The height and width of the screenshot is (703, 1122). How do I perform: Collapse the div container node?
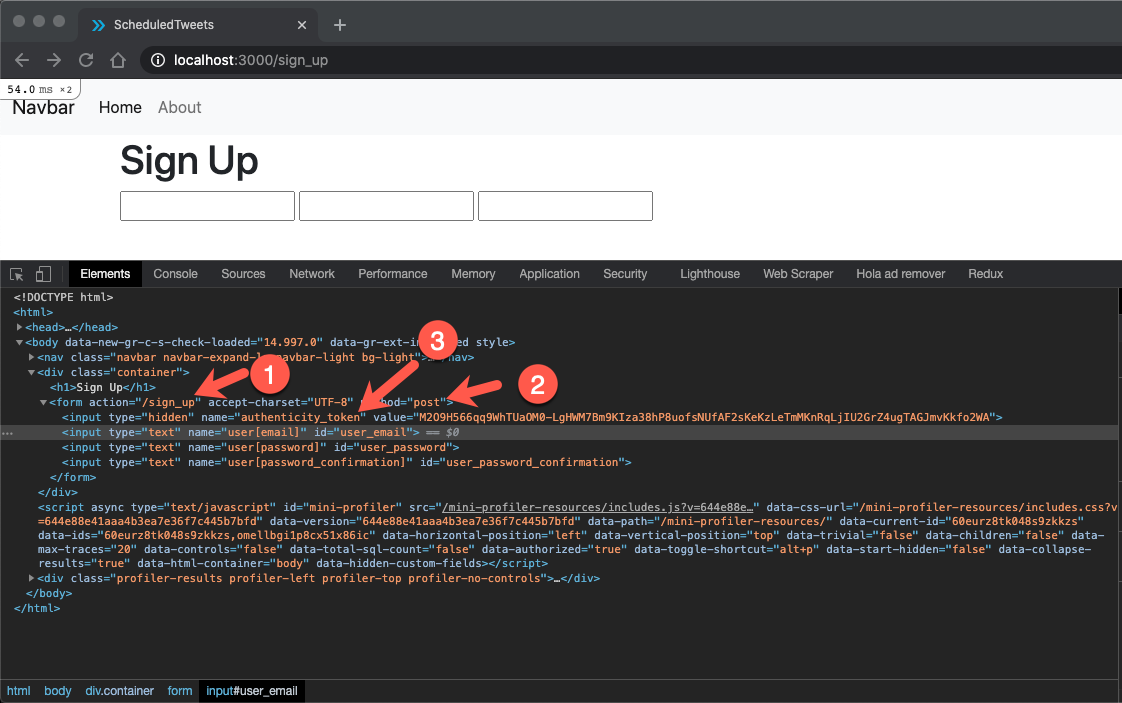click(31, 372)
